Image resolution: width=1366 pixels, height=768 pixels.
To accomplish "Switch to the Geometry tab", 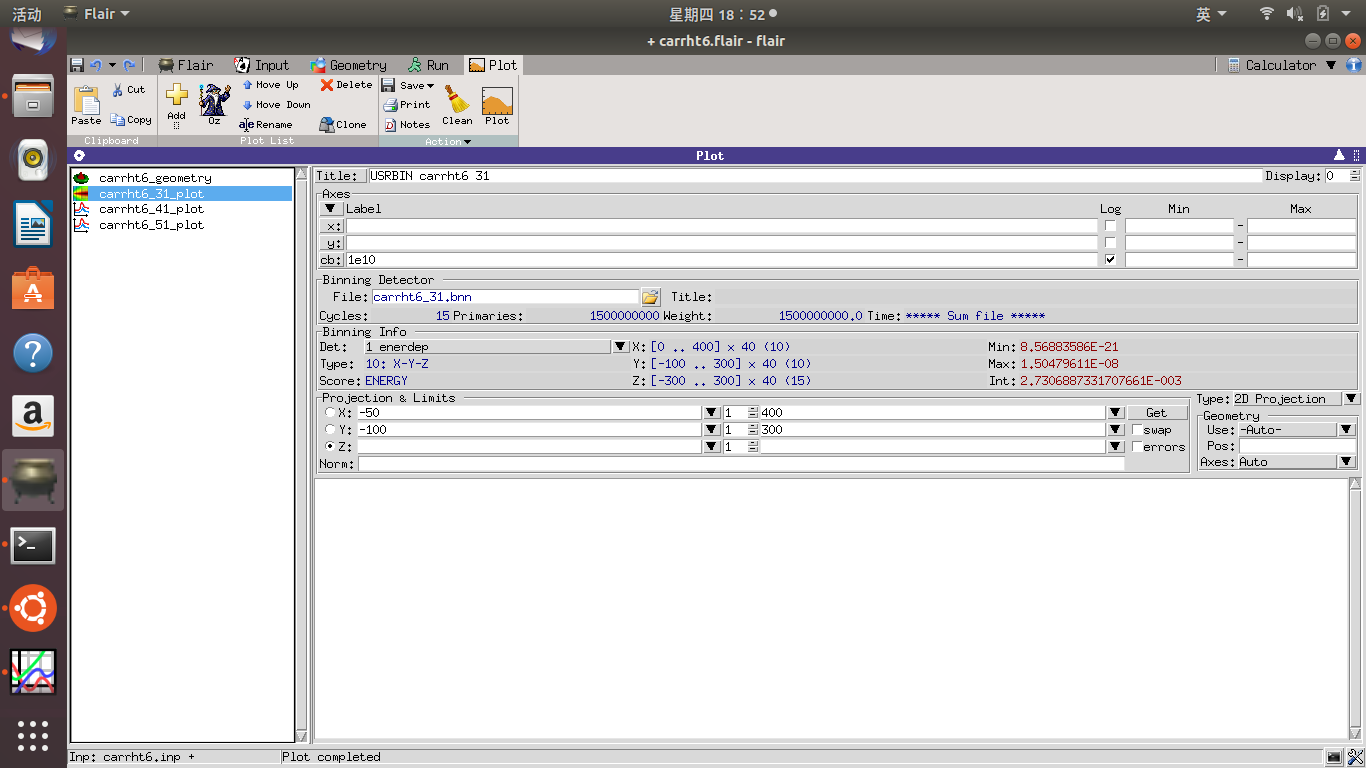I will click(348, 65).
